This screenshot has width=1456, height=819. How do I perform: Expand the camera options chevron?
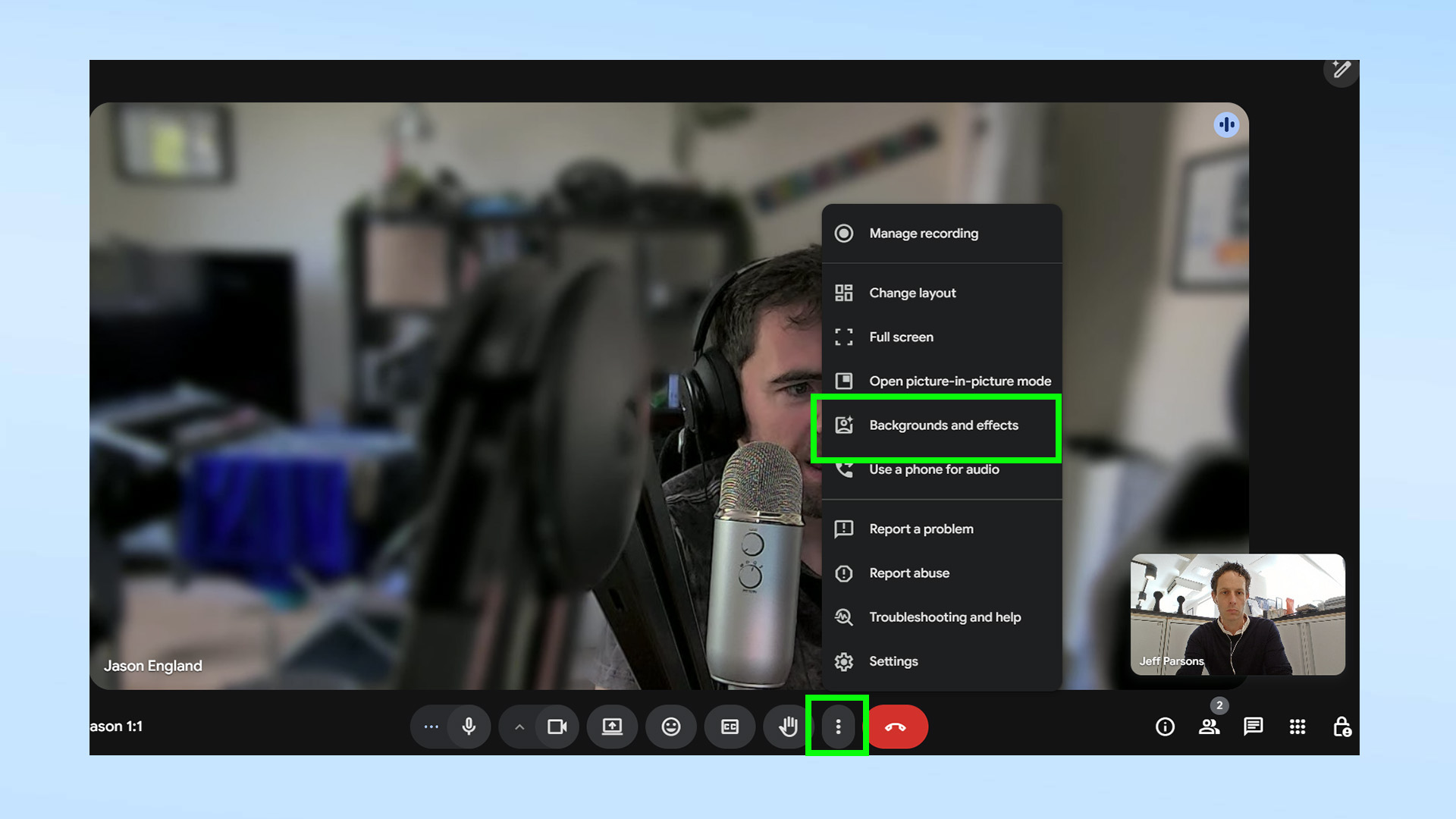point(519,726)
